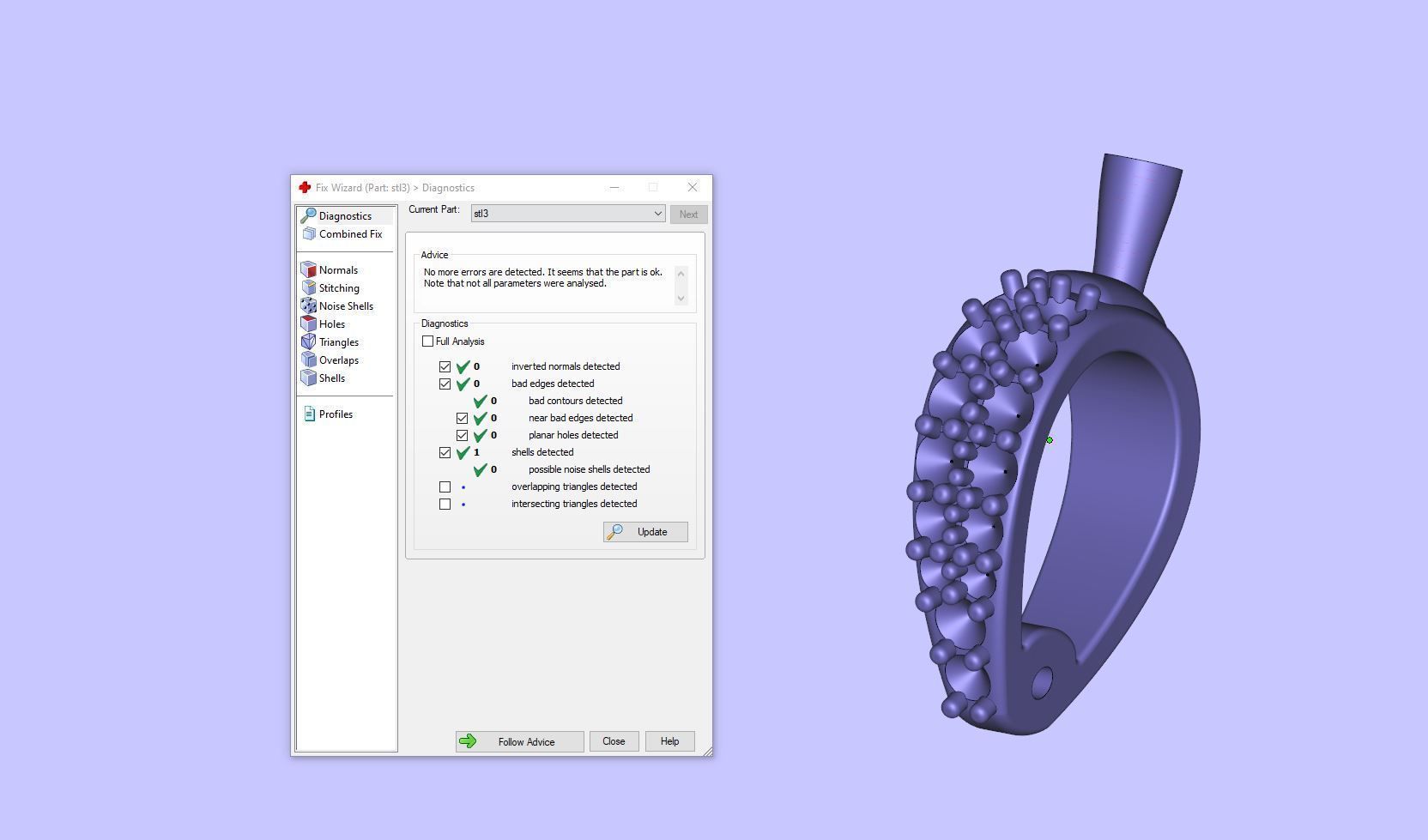Open the Normals fixing page

pyautogui.click(x=338, y=269)
